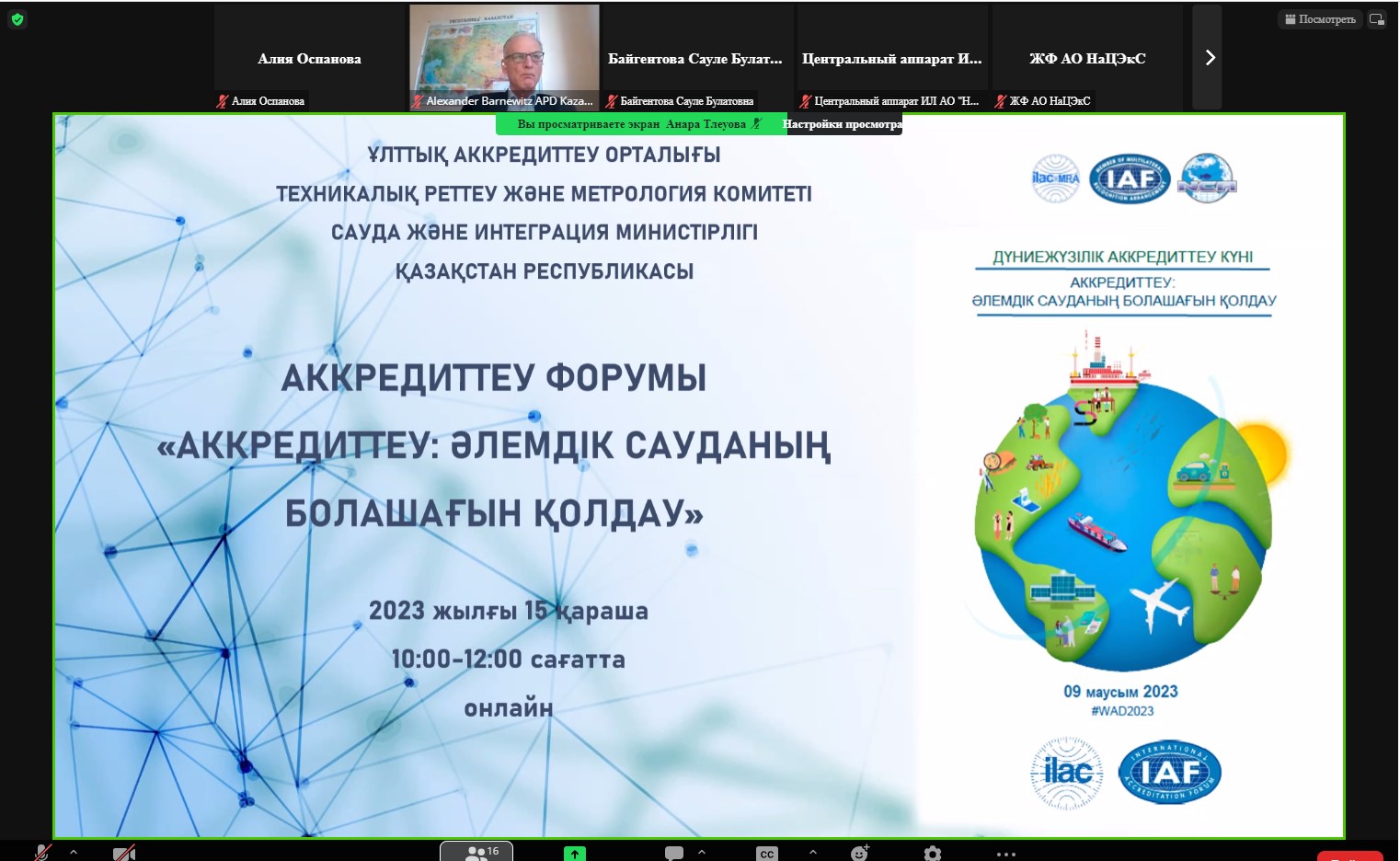Open the Настройки просмотра menu
Screen dimensions: 1400x861
(x=843, y=124)
